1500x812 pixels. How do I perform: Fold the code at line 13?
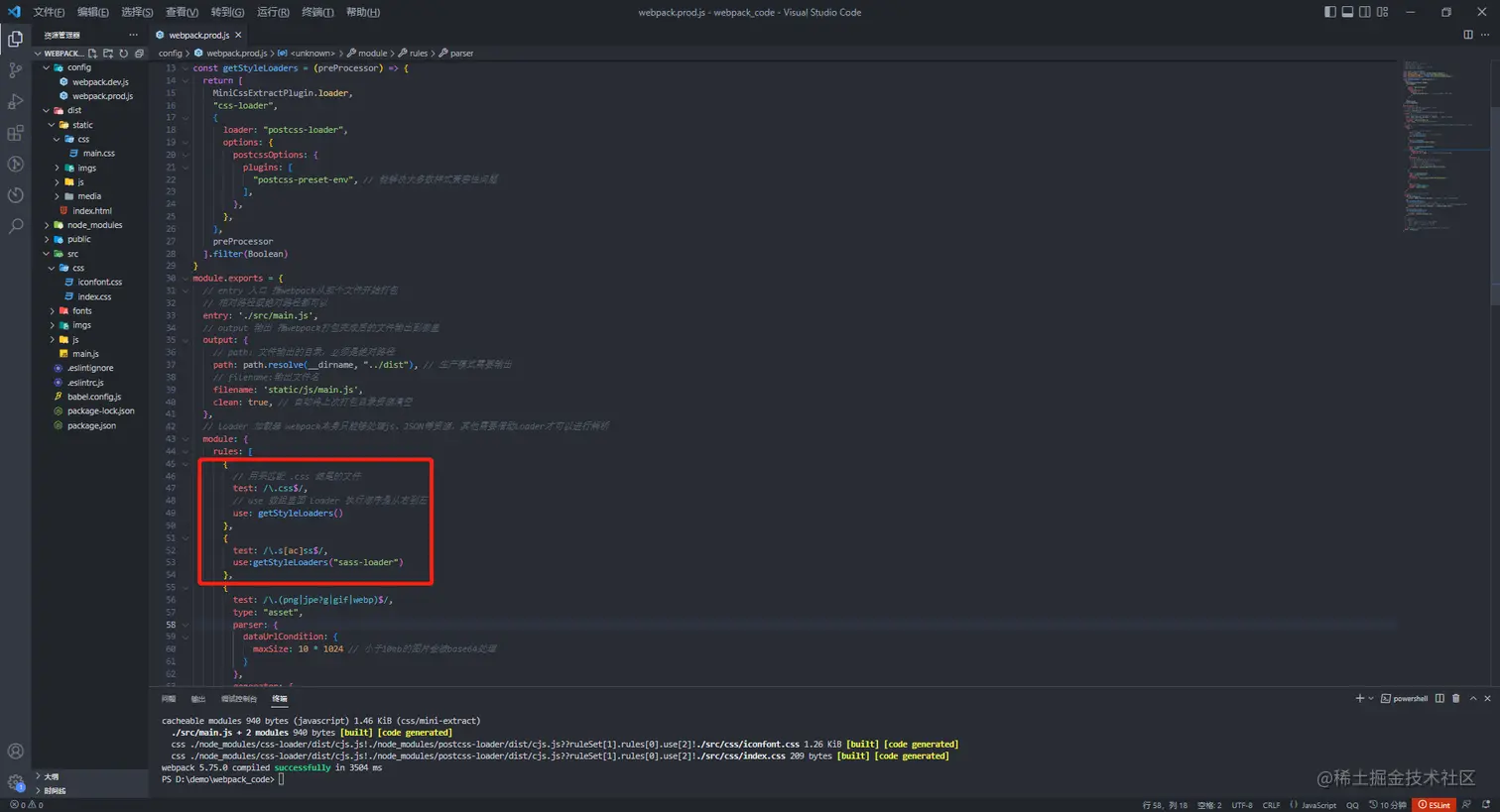tap(186, 68)
